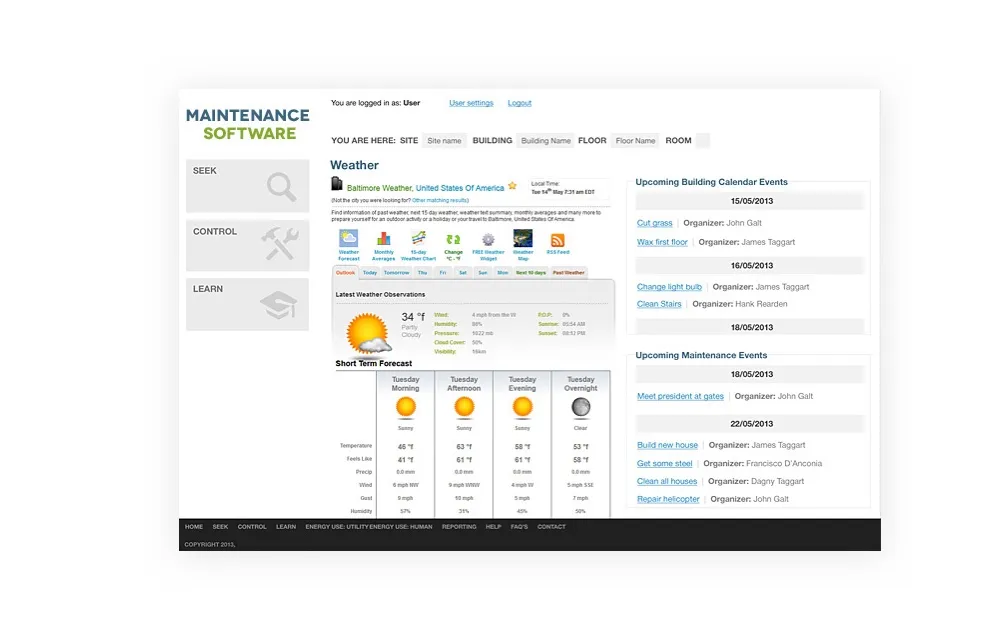
Task: Click the Building Name breadcrumb field
Action: [x=546, y=141]
